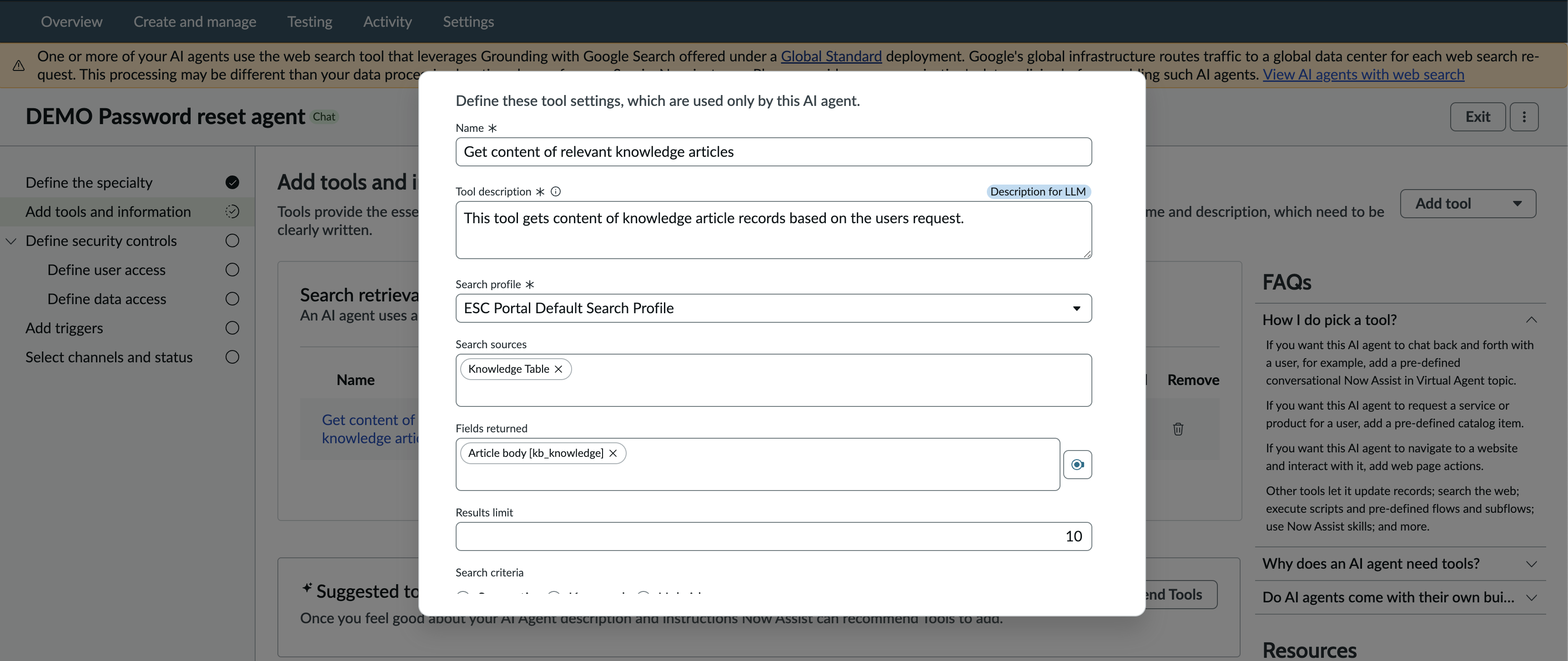
Task: Click the Exit button
Action: (1478, 117)
